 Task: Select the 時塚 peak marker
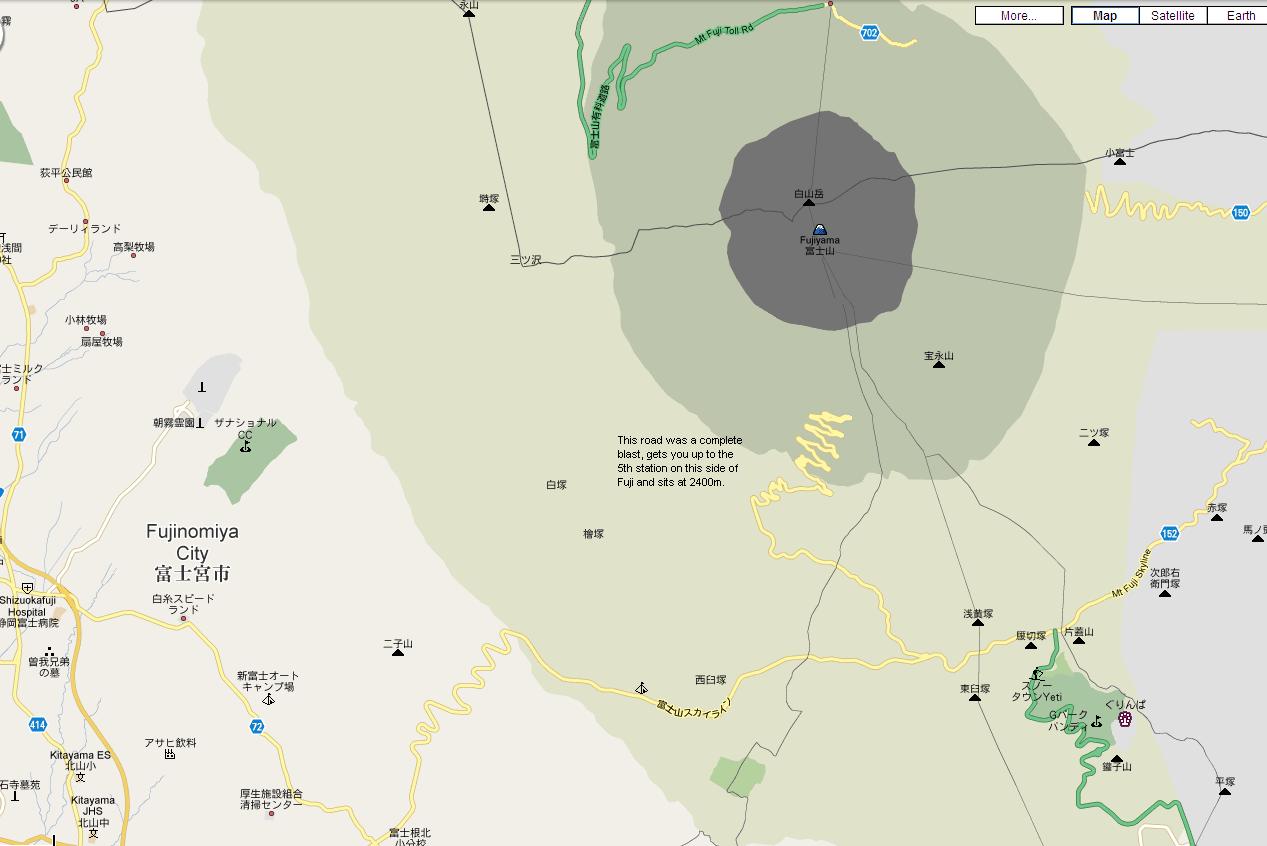coord(489,208)
